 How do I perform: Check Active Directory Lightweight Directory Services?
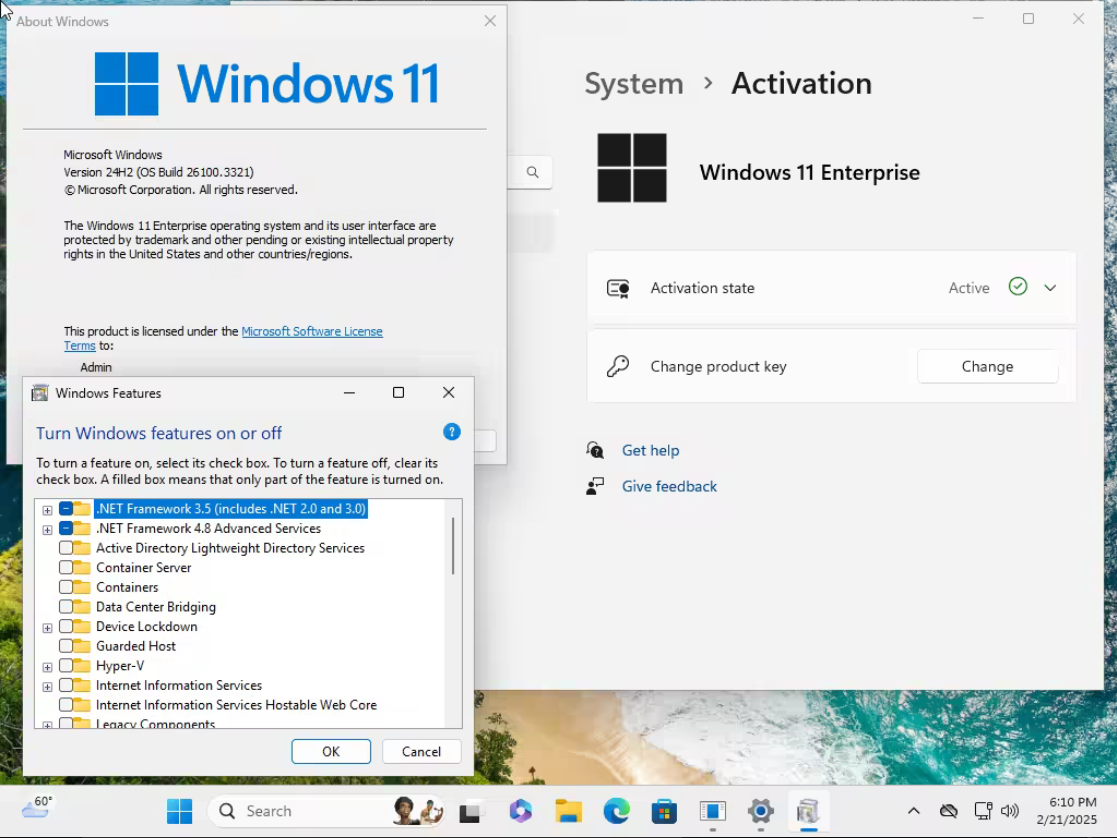coord(66,548)
